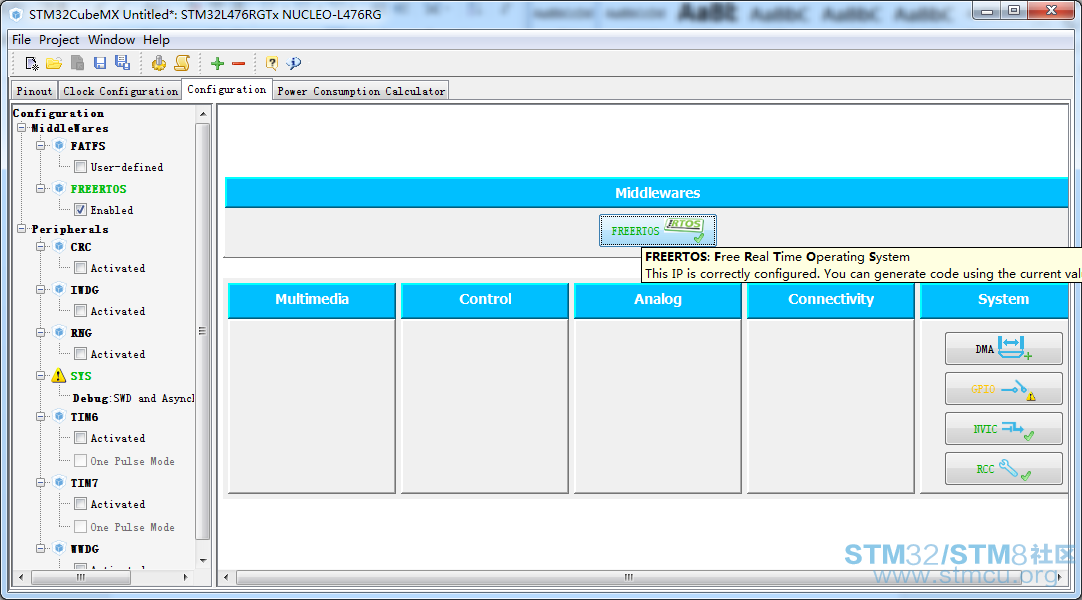Click the Save Project floppy icon
Screen dimensions: 1082x600
[x=100, y=63]
